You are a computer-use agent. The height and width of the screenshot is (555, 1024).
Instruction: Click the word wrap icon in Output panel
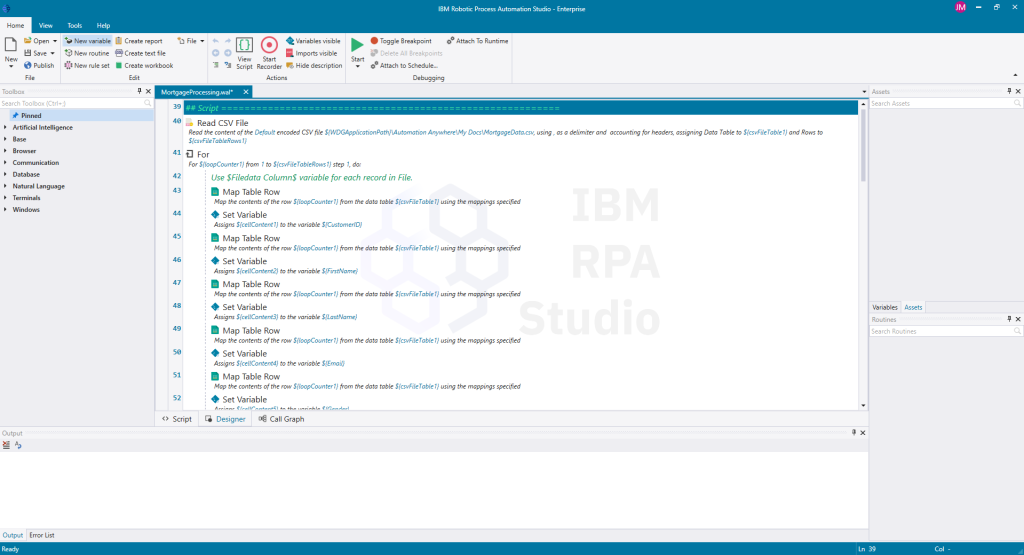pyautogui.click(x=18, y=445)
